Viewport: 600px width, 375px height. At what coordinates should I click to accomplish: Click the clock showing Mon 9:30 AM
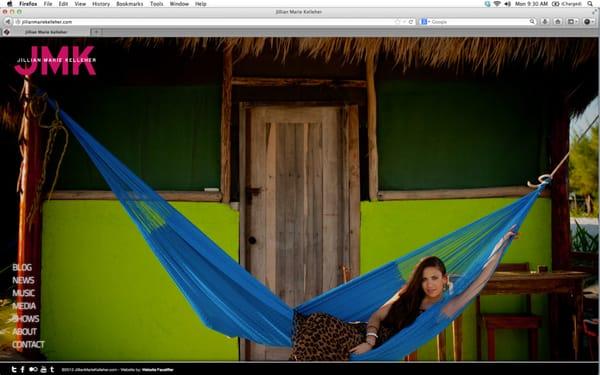point(532,4)
